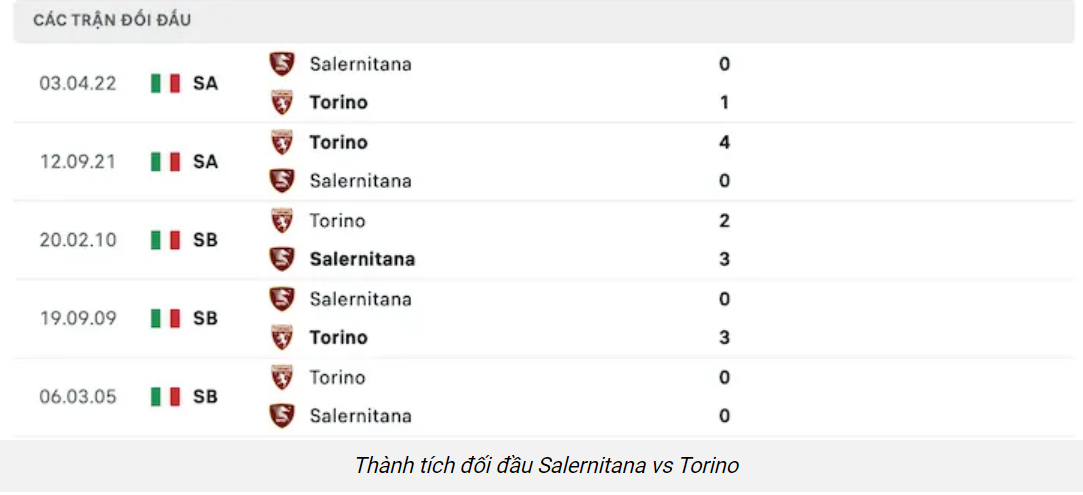Click bold Salernitana name in 20.02.10 match
This screenshot has width=1083, height=495.
point(362,259)
